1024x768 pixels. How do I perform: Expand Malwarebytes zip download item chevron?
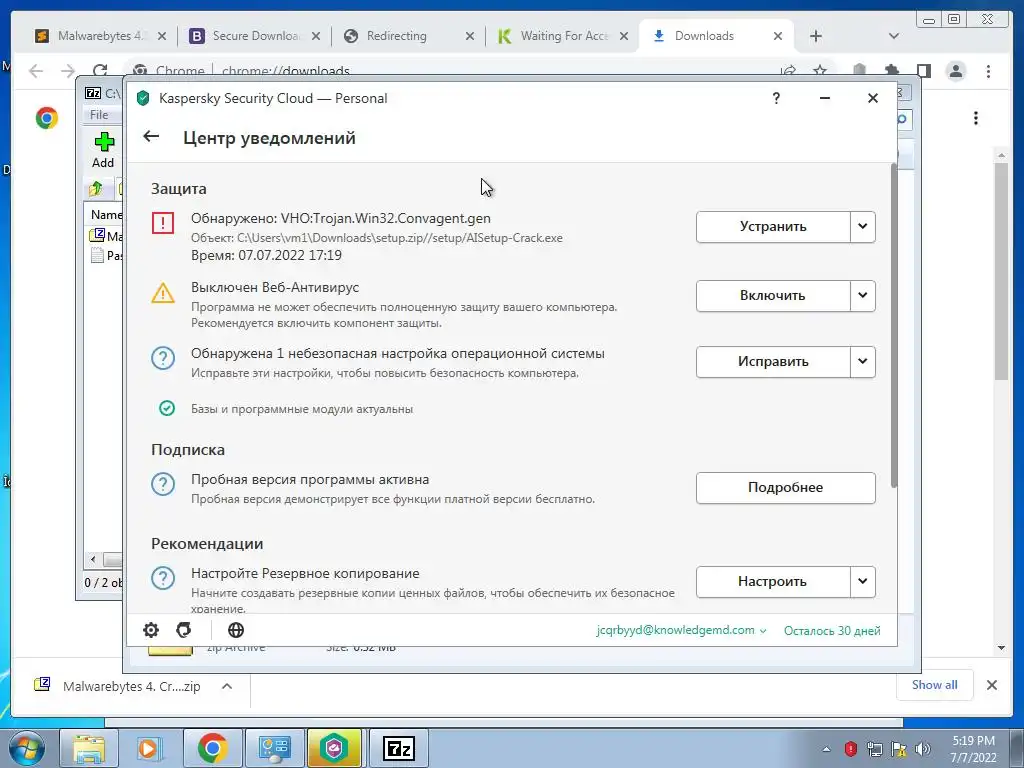click(x=227, y=686)
